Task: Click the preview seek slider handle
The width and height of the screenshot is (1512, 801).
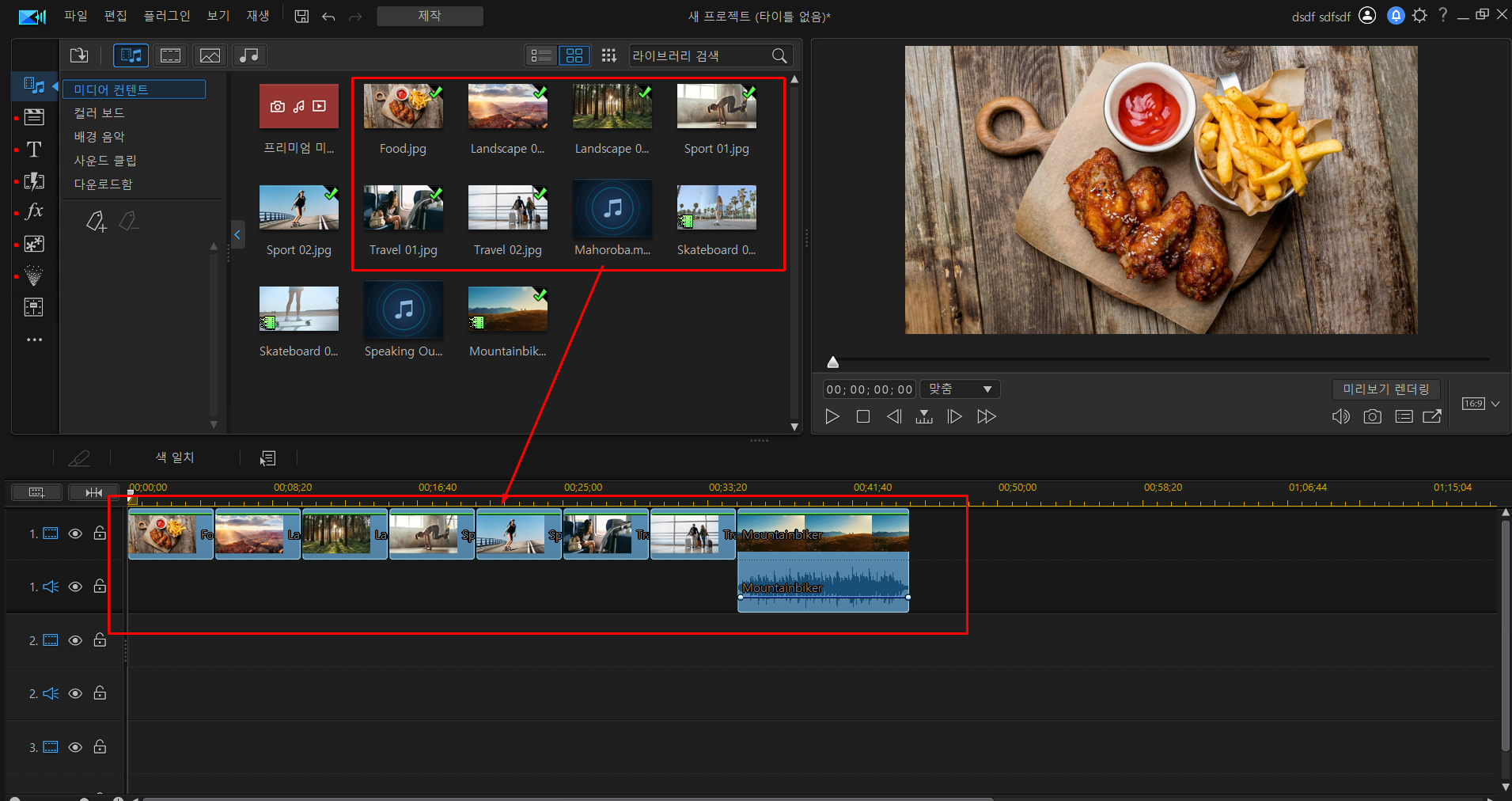Action: point(832,363)
